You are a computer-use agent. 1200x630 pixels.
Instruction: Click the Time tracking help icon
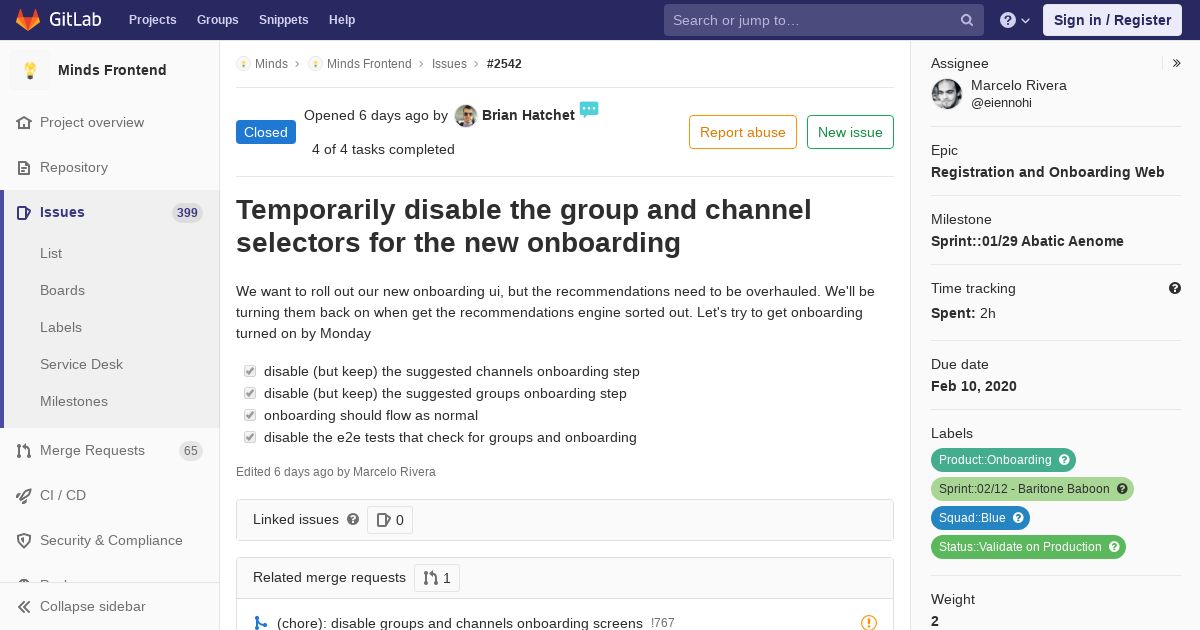point(1175,288)
